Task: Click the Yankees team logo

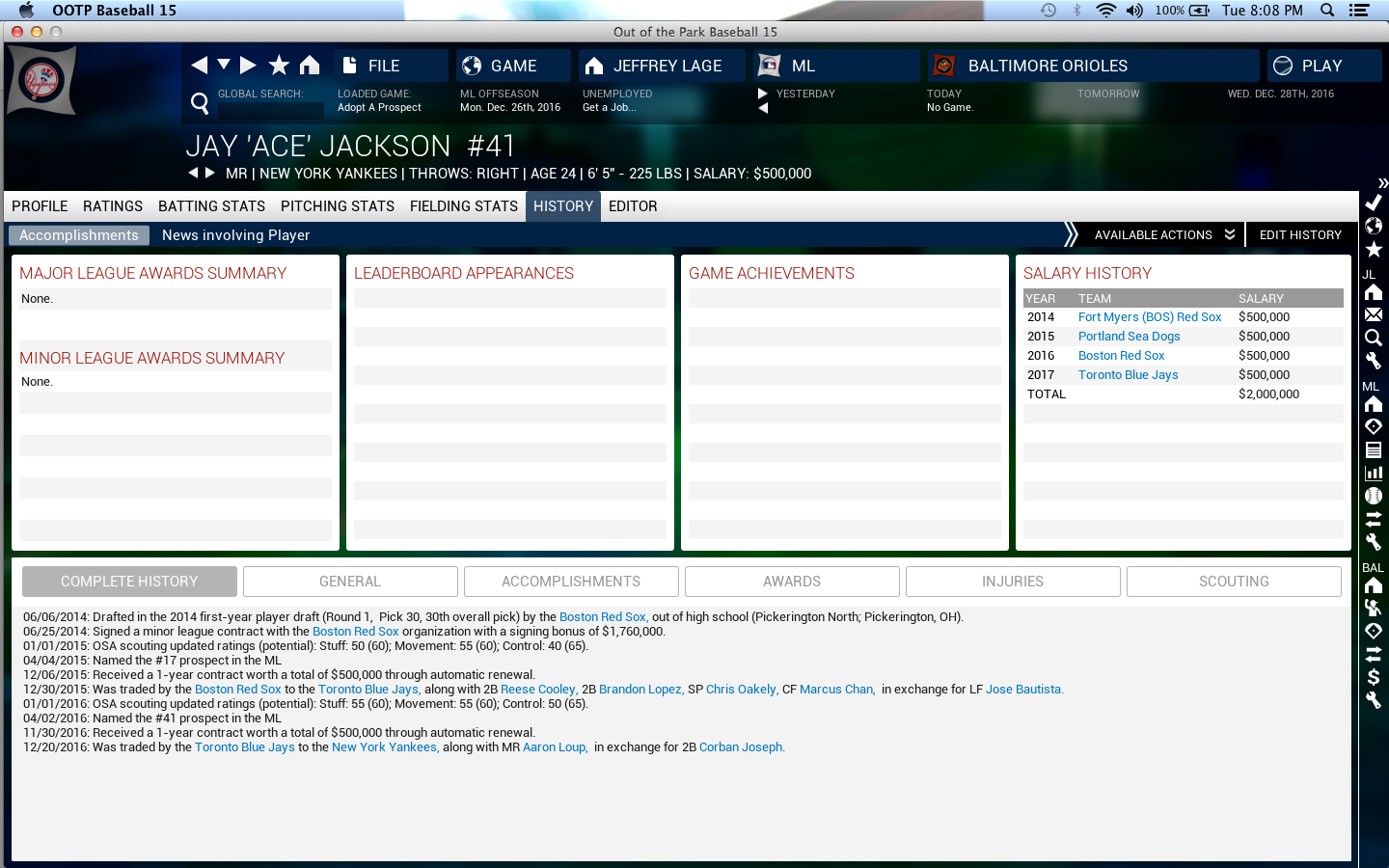Action: tap(41, 80)
